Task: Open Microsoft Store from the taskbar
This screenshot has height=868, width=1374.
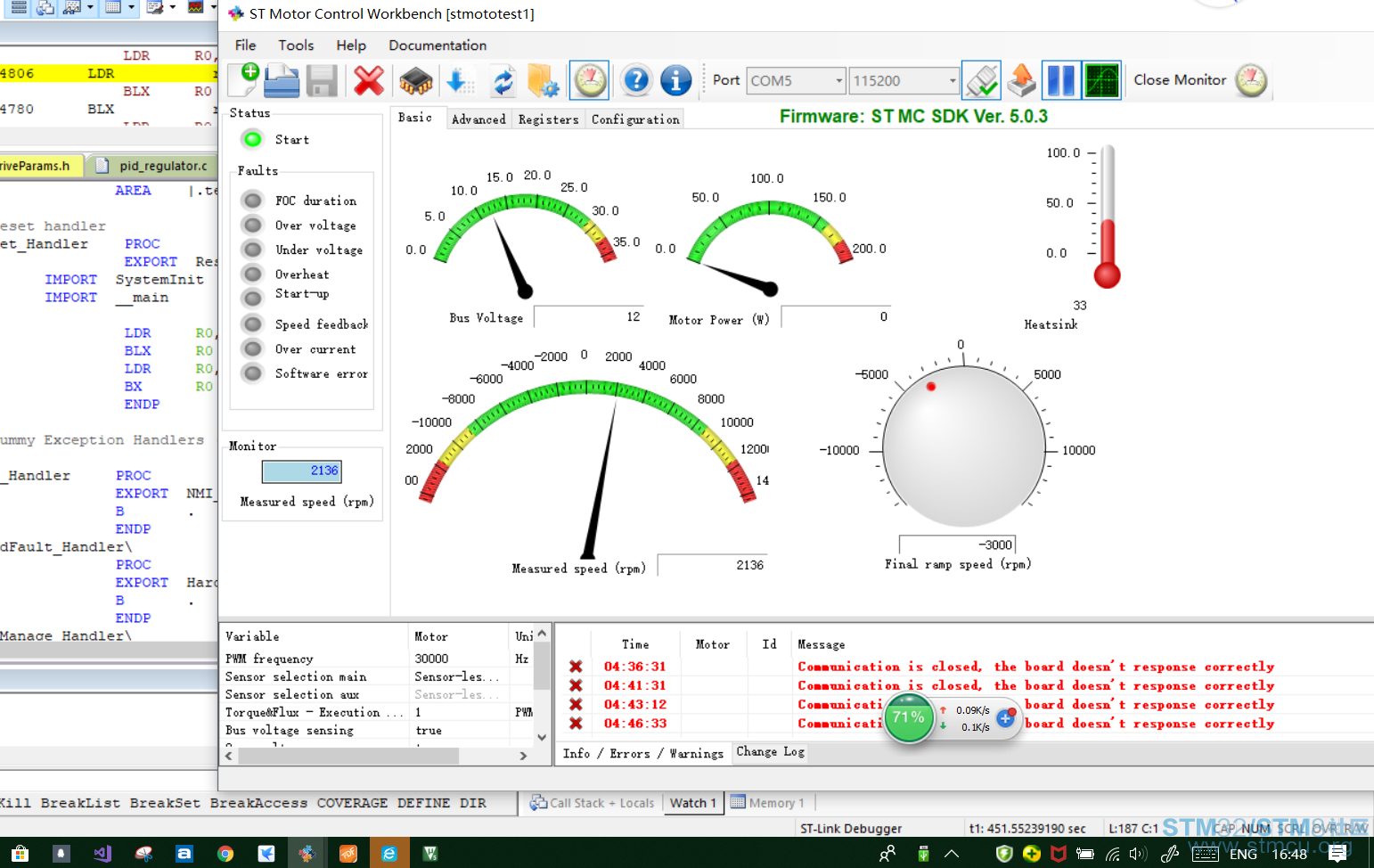Action: click(20, 854)
